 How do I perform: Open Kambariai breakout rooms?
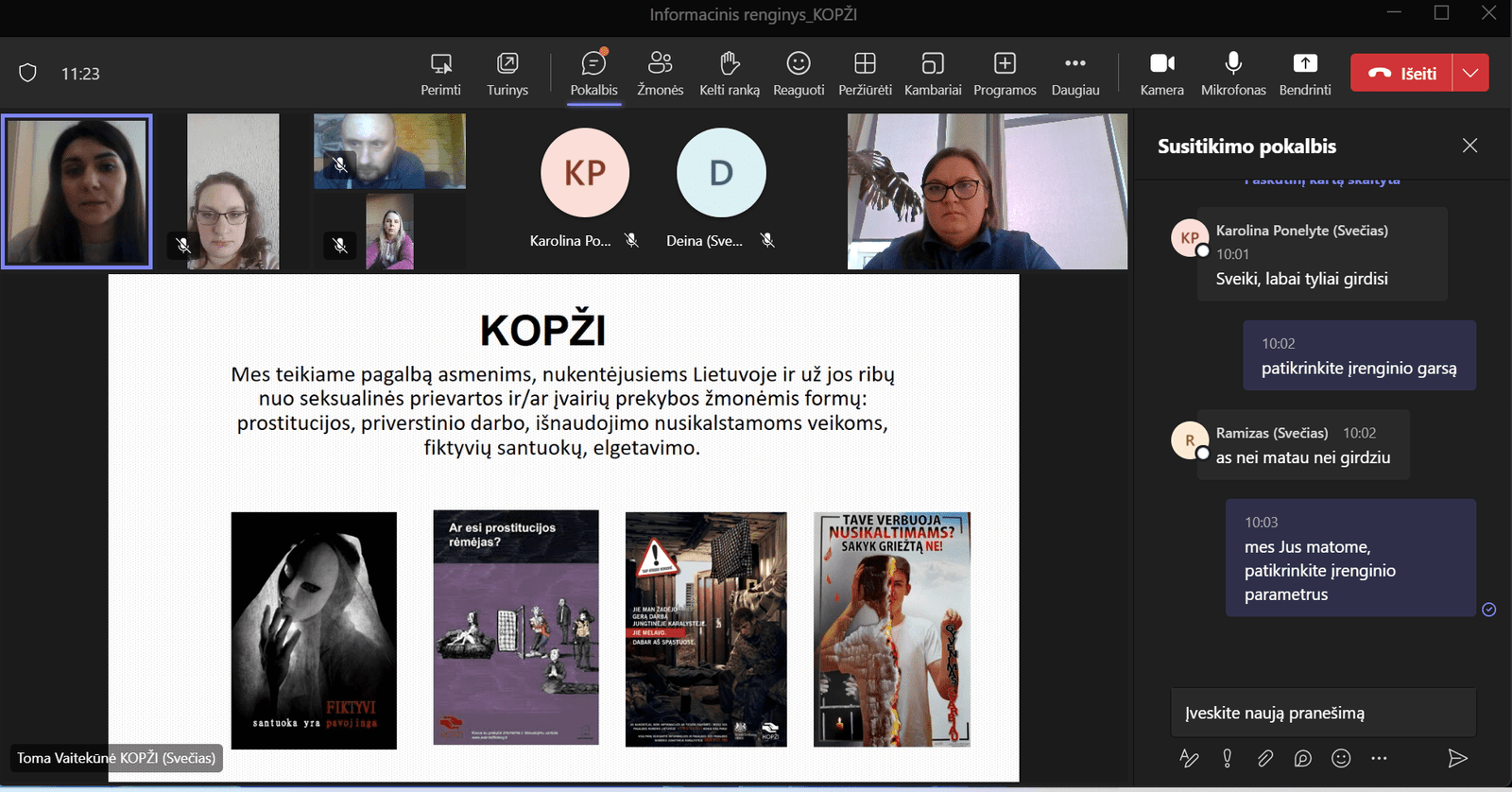(933, 74)
